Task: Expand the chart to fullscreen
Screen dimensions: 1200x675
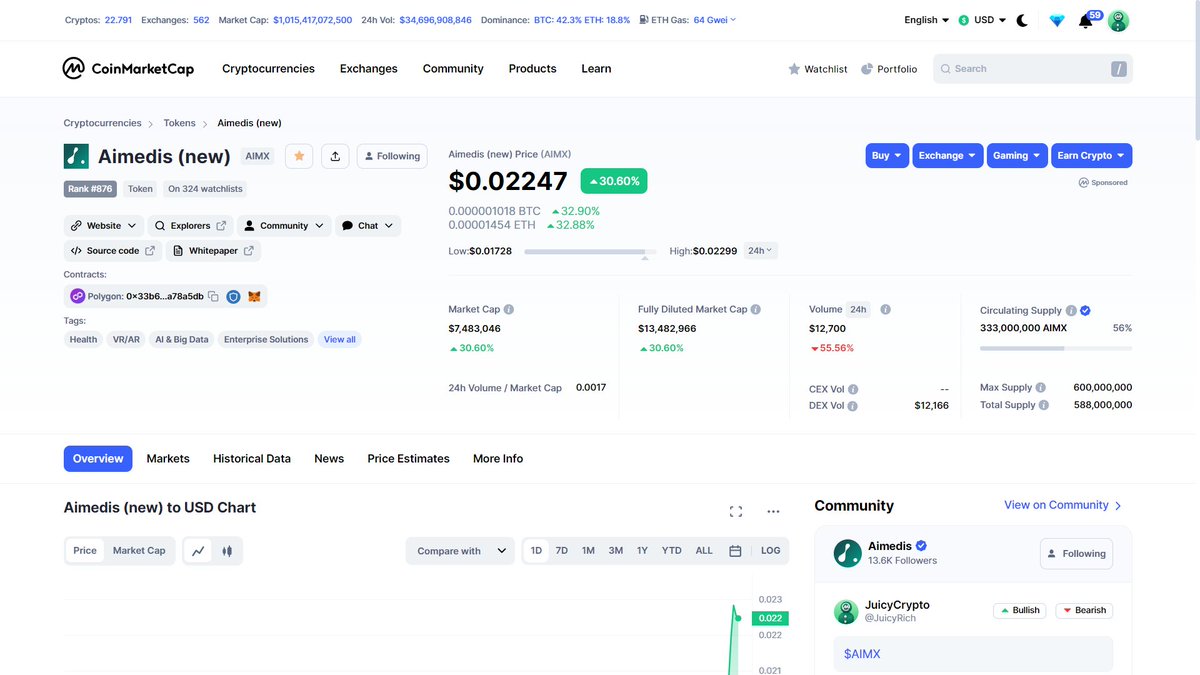Action: pos(736,512)
